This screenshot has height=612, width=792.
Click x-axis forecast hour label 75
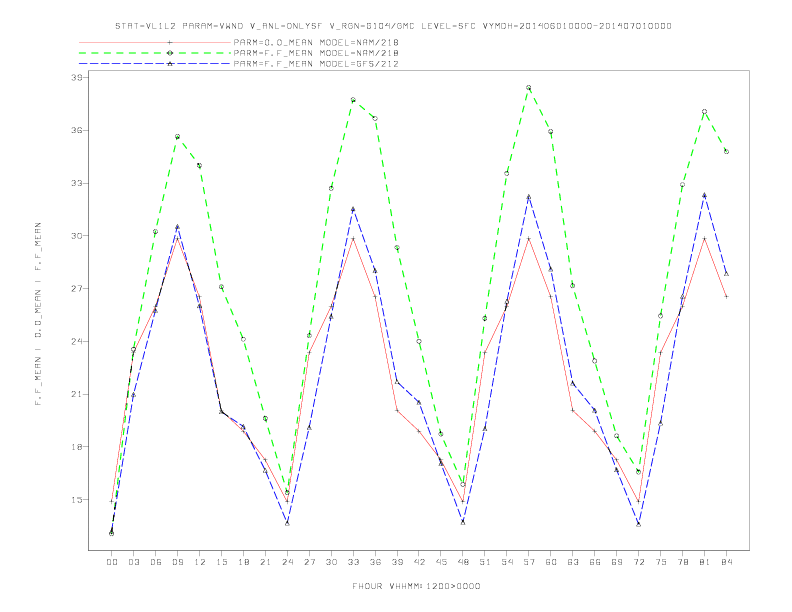pos(661,562)
